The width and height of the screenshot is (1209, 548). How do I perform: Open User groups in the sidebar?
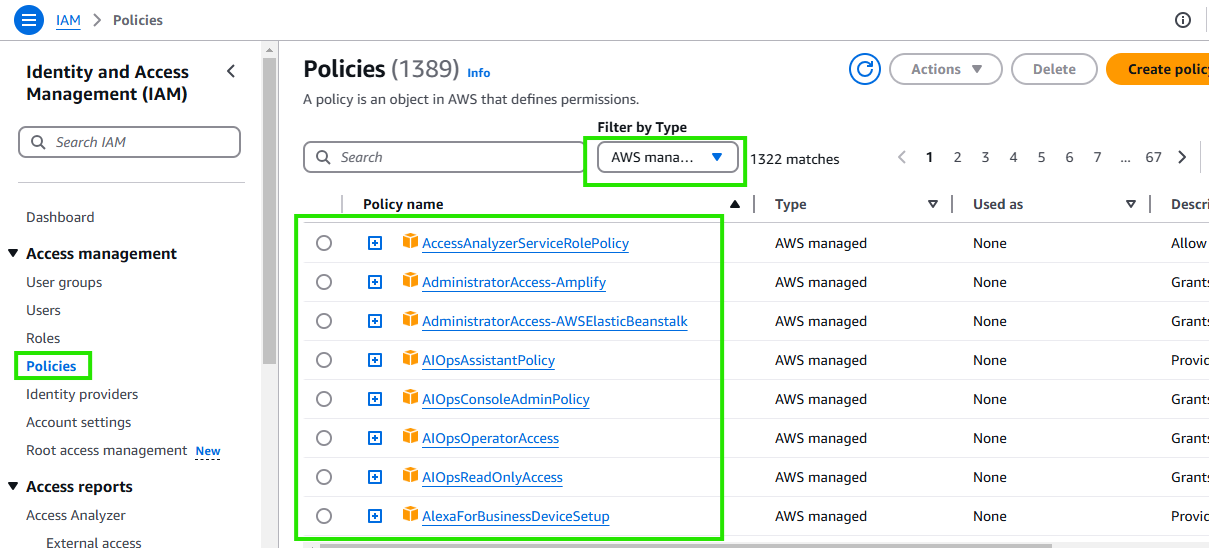(64, 282)
